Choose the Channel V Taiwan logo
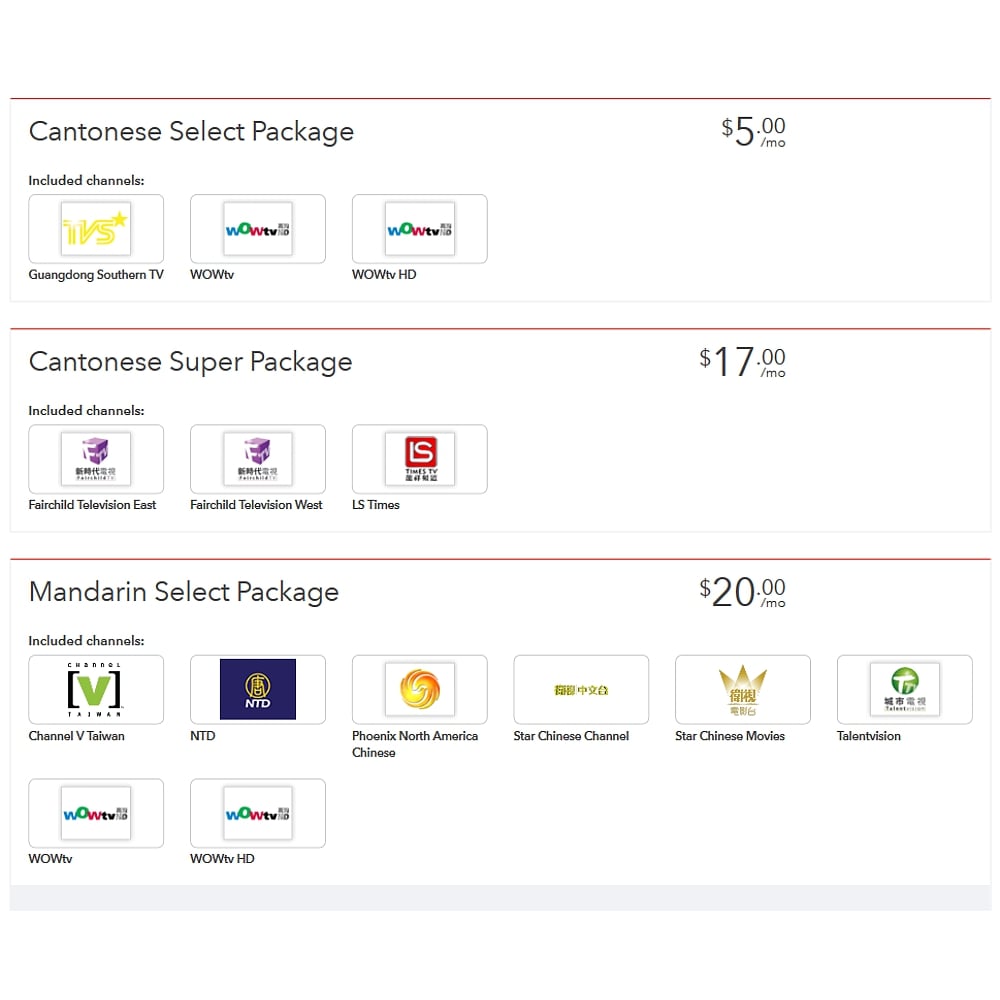 coord(96,689)
